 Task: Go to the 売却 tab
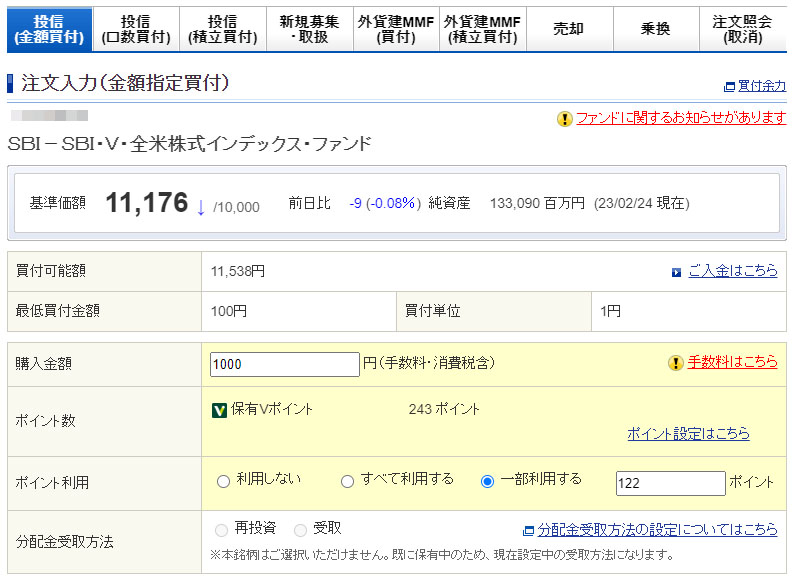(x=568, y=29)
